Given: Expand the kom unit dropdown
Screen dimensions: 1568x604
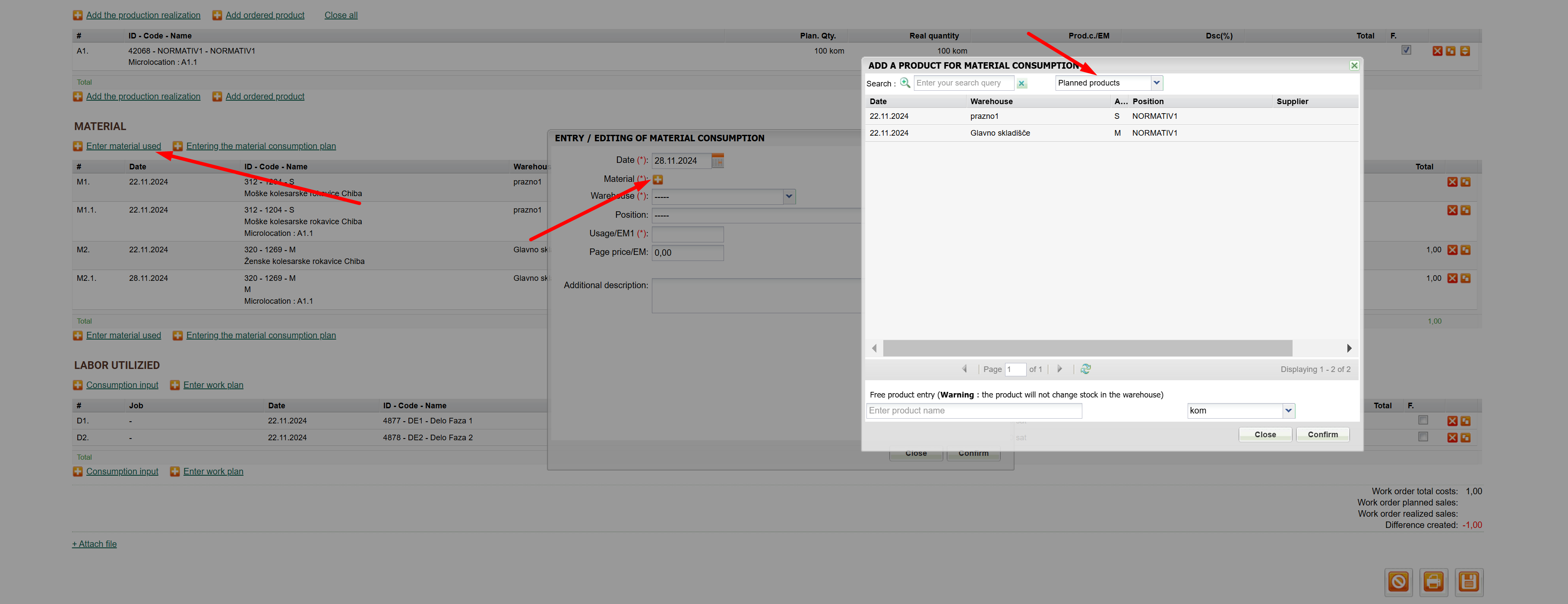Looking at the screenshot, I should [1288, 410].
